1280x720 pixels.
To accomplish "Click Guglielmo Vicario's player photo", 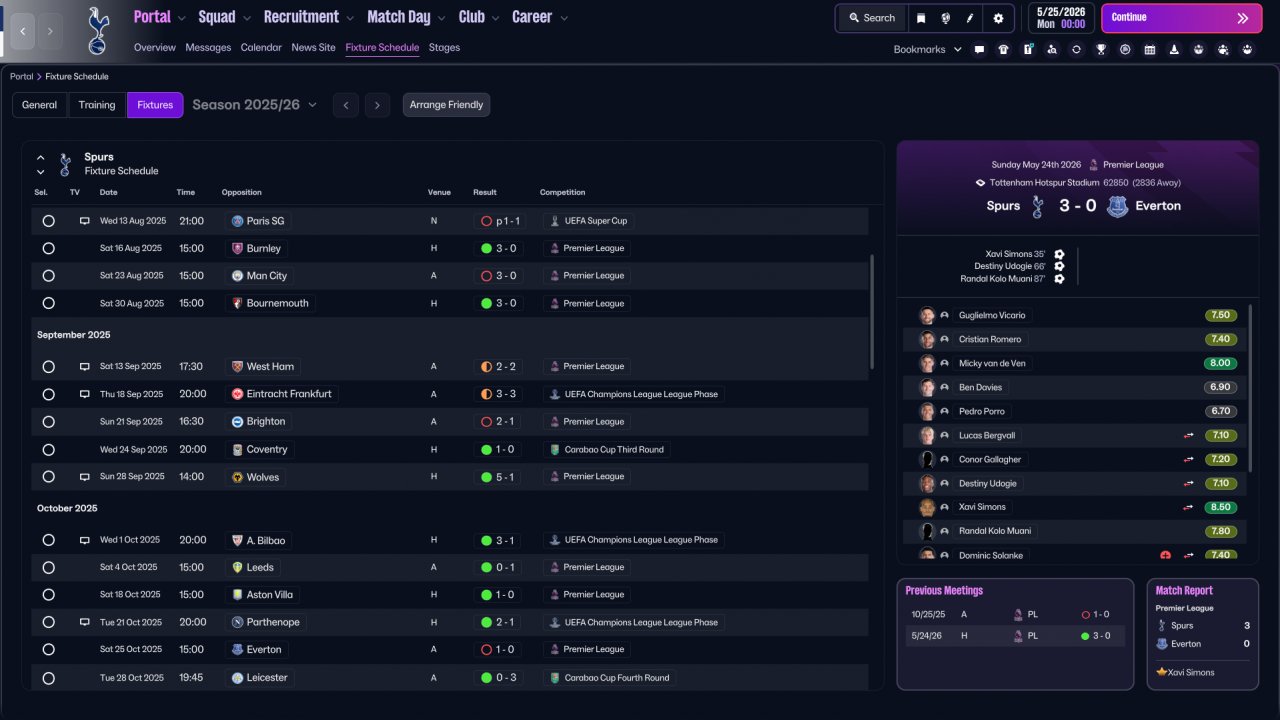I will 927,315.
